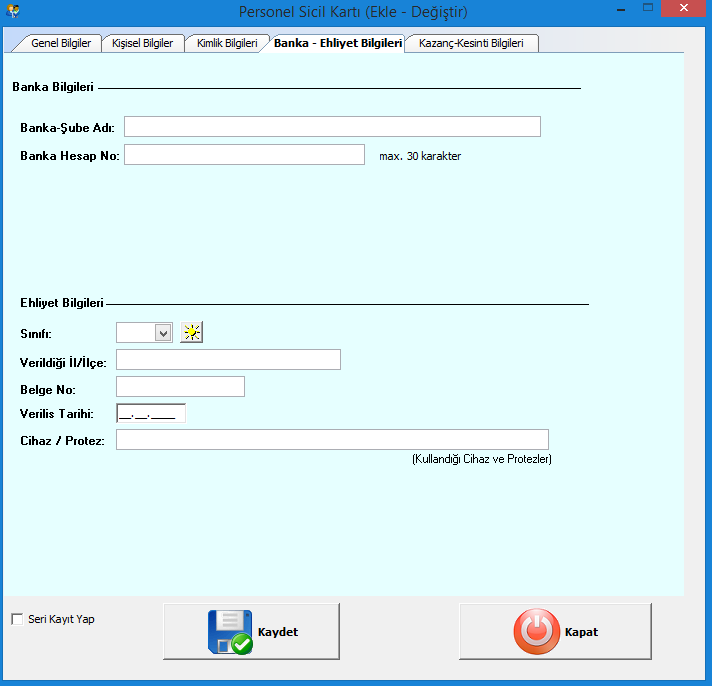712x686 pixels.
Task: Close the window with the red X
Action: pos(685,9)
